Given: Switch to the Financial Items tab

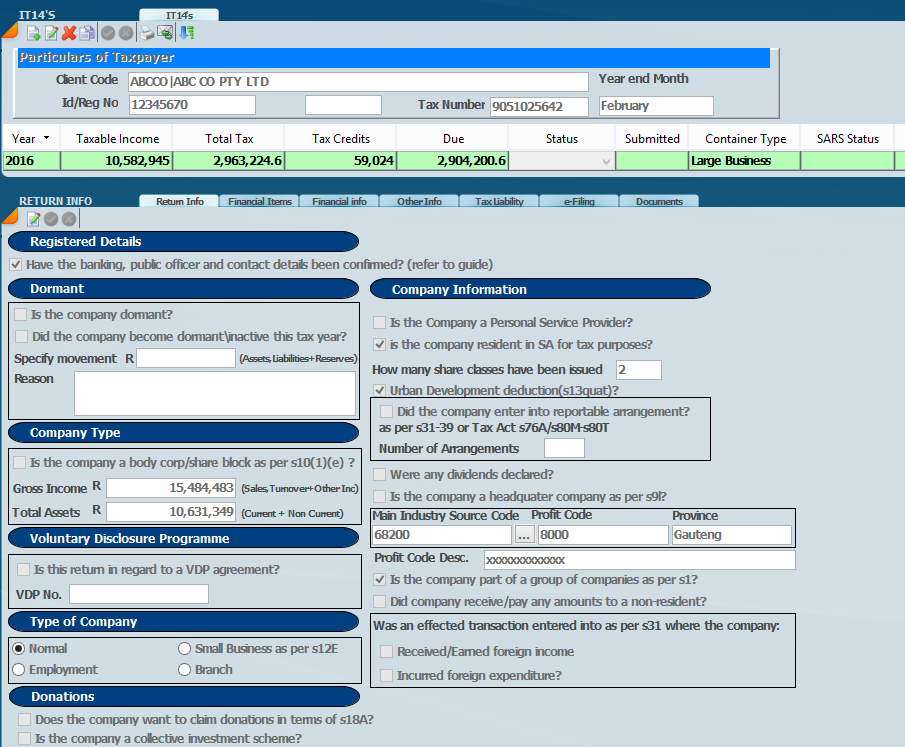Looking at the screenshot, I should 259,202.
